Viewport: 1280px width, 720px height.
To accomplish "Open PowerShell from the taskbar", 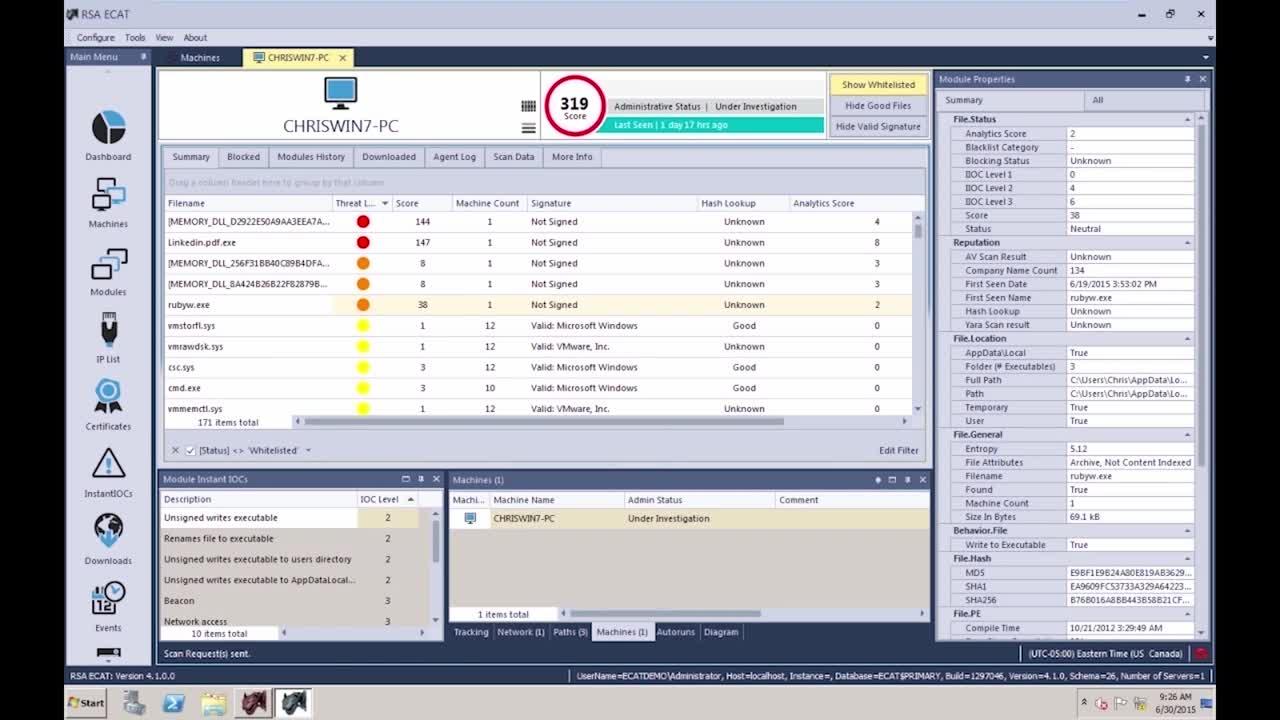I will (x=174, y=703).
